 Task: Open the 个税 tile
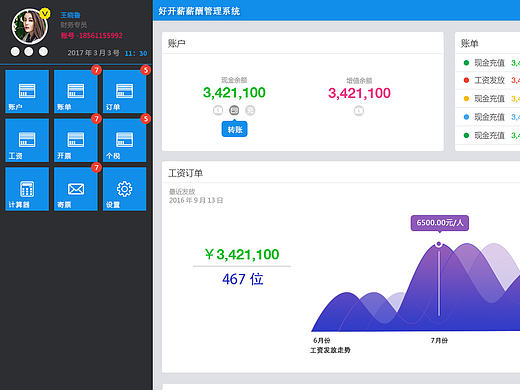[x=125, y=140]
